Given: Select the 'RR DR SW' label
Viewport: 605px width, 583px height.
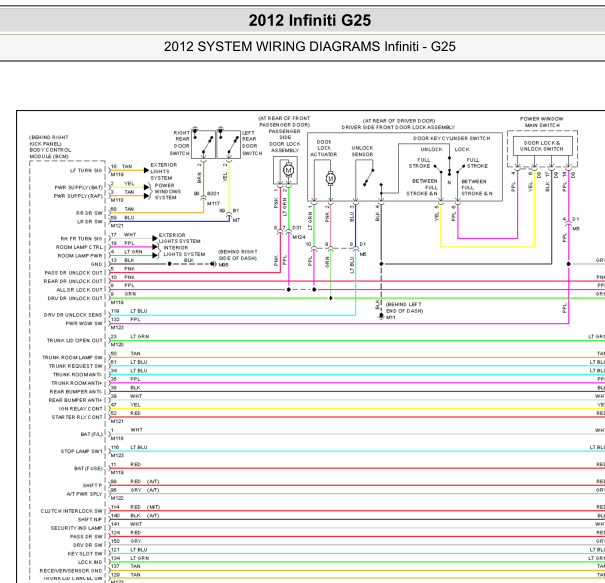Looking at the screenshot, I should point(89,213).
